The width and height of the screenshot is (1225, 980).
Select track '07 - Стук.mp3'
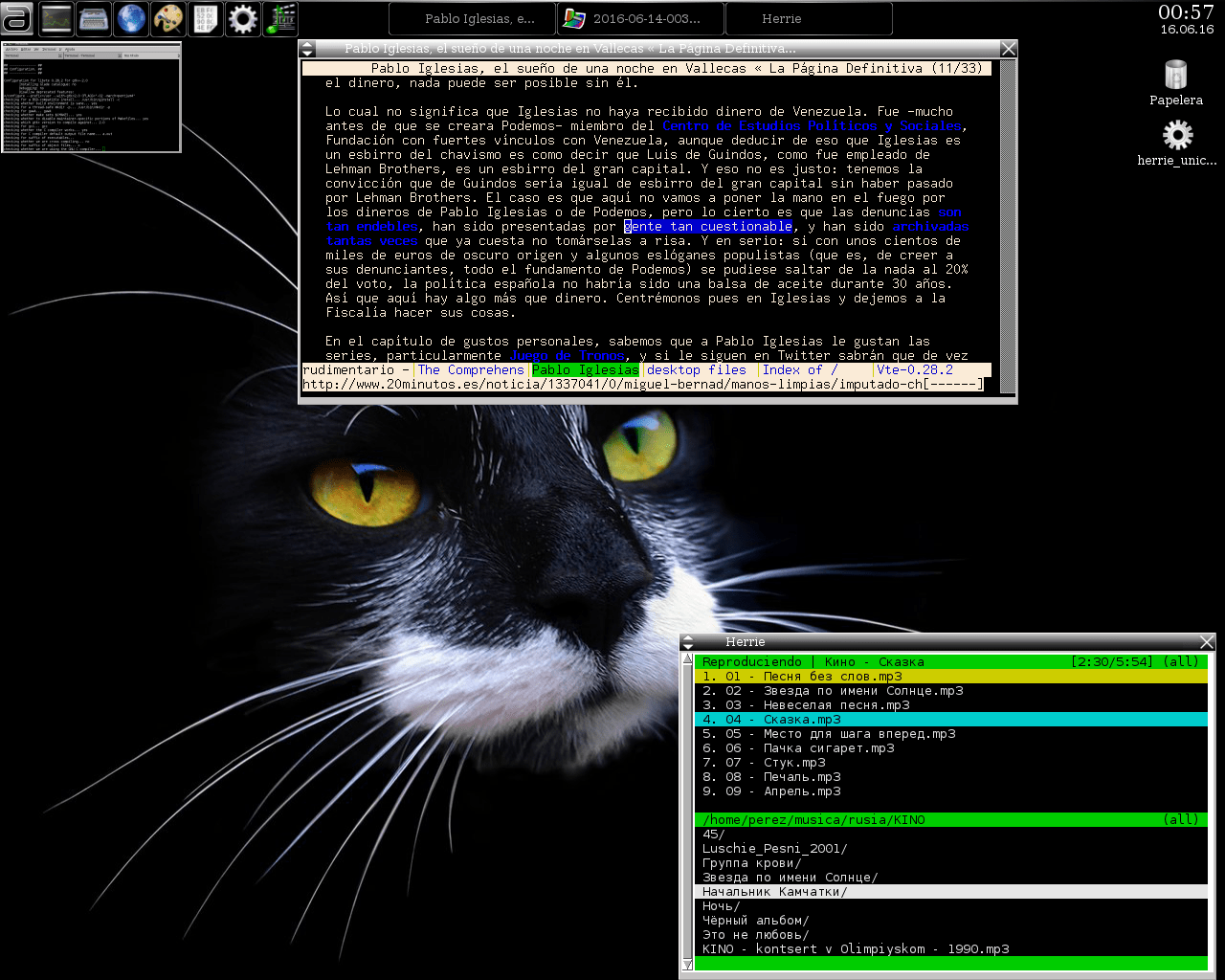pos(951,763)
